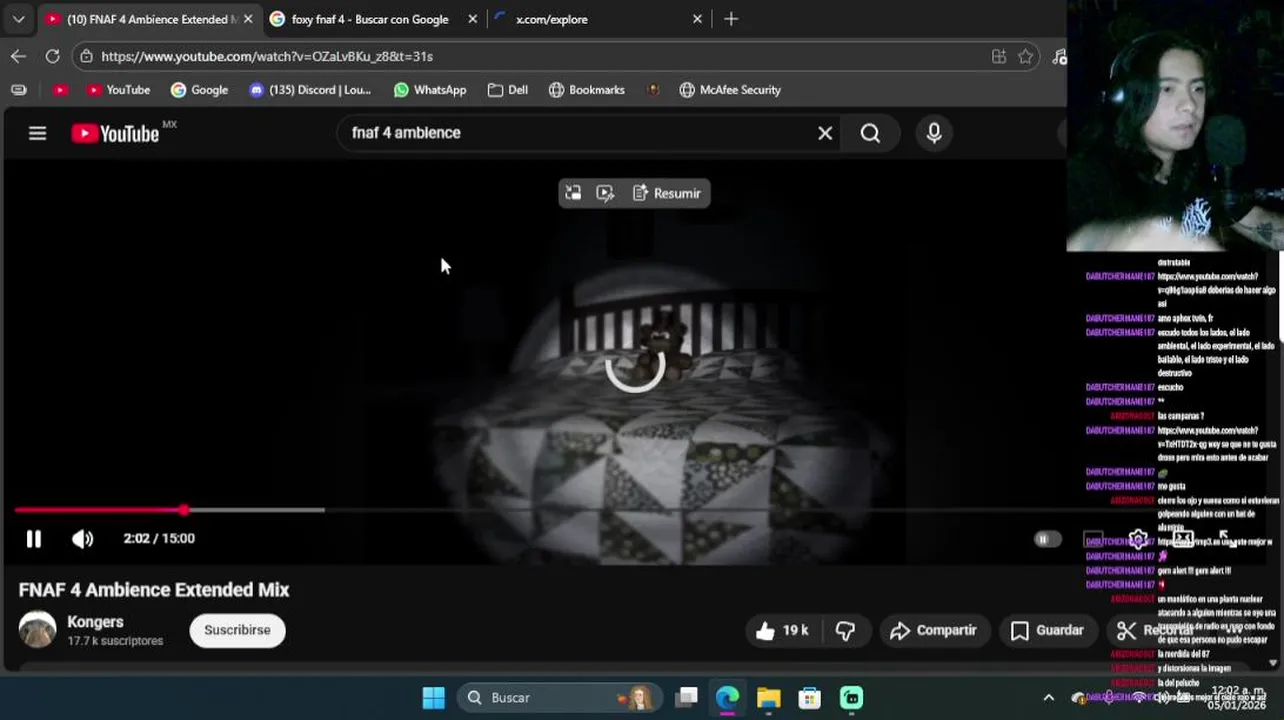Share video via Compartir
Image resolution: width=1284 pixels, height=720 pixels.
[933, 630]
